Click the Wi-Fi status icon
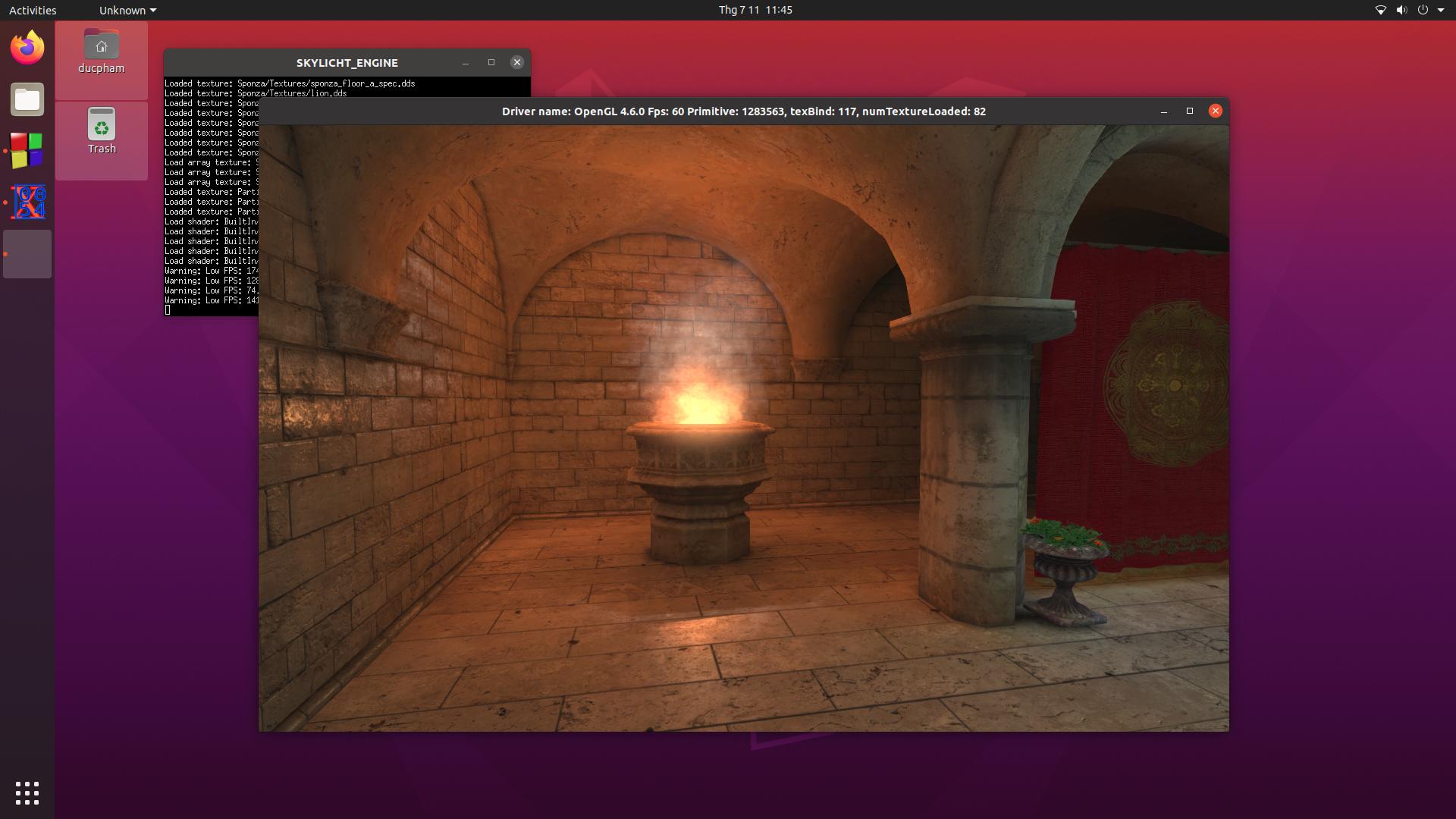The width and height of the screenshot is (1456, 819). (x=1380, y=10)
